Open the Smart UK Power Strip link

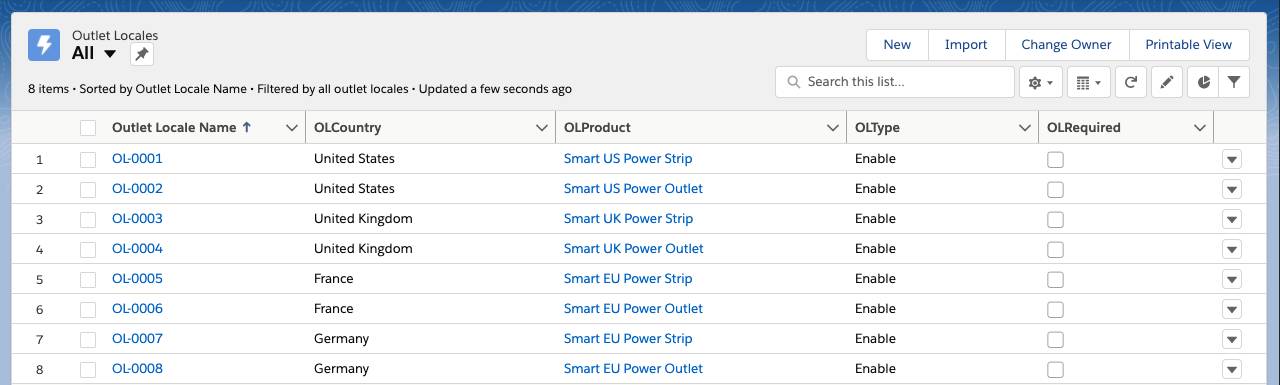point(628,219)
